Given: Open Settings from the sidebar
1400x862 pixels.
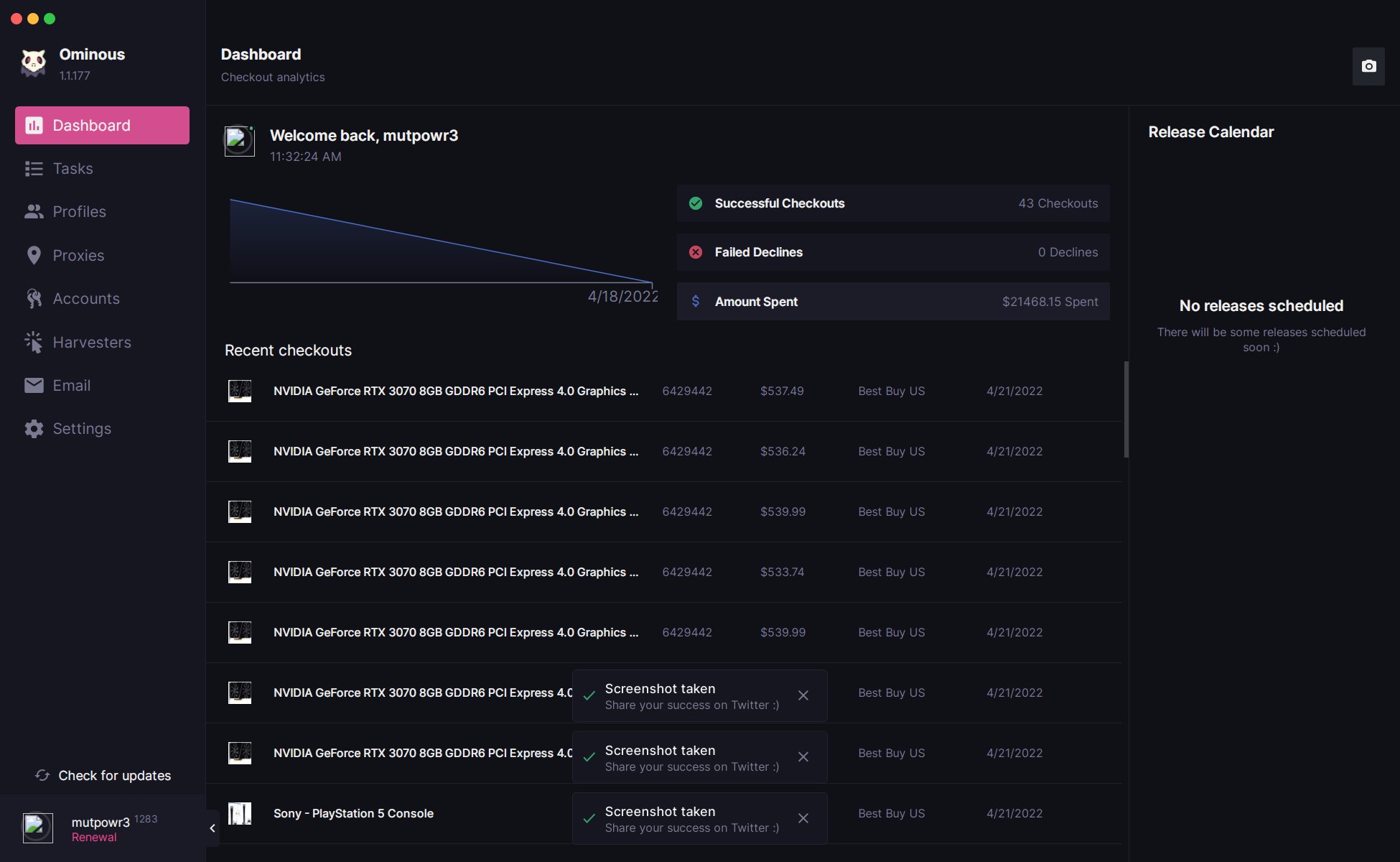Looking at the screenshot, I should [x=82, y=429].
